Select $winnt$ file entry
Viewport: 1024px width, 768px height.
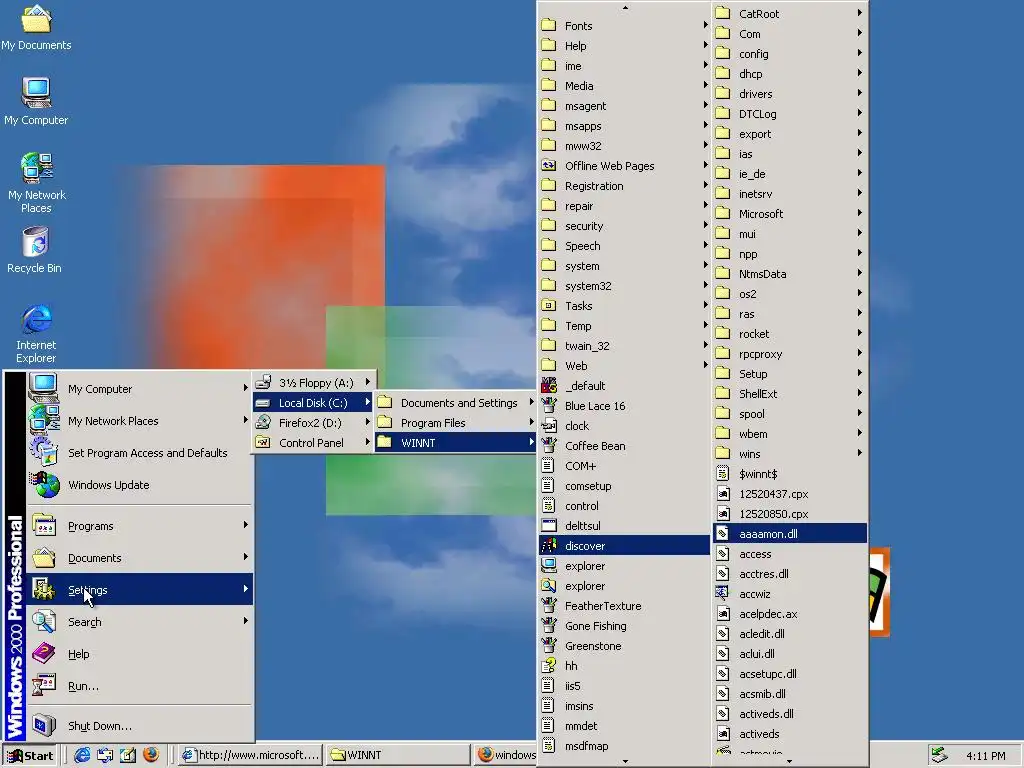pyautogui.click(x=790, y=474)
